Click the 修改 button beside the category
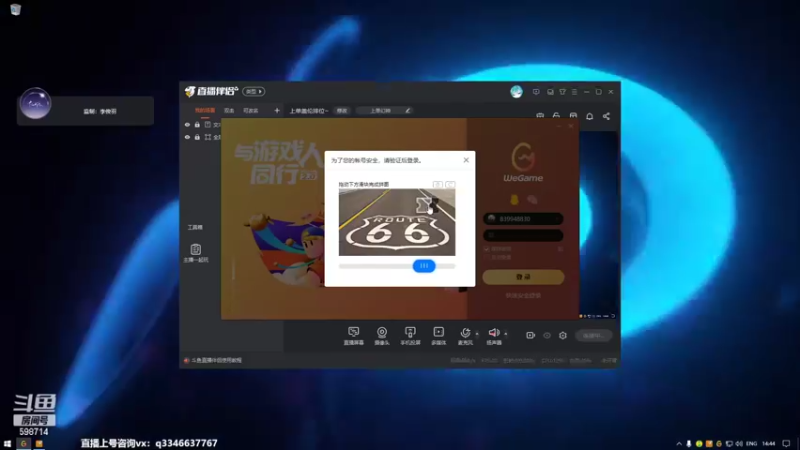The image size is (800, 450). pyautogui.click(x=342, y=111)
